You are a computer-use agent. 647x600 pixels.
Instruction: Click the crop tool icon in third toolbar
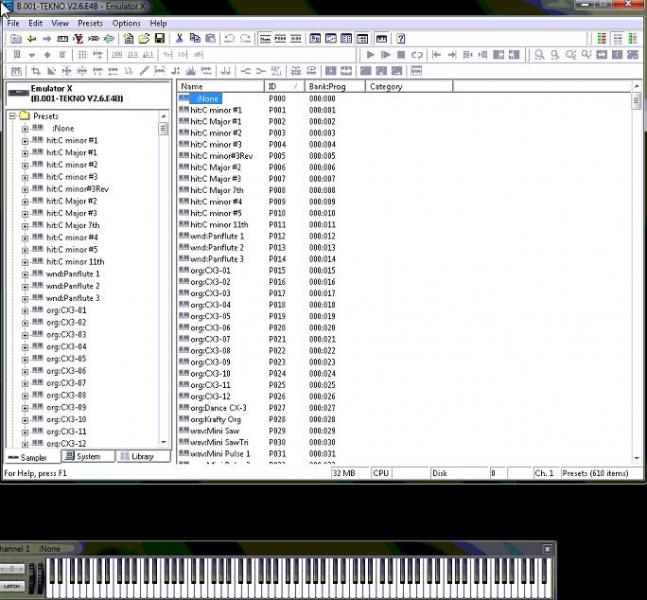[36, 71]
